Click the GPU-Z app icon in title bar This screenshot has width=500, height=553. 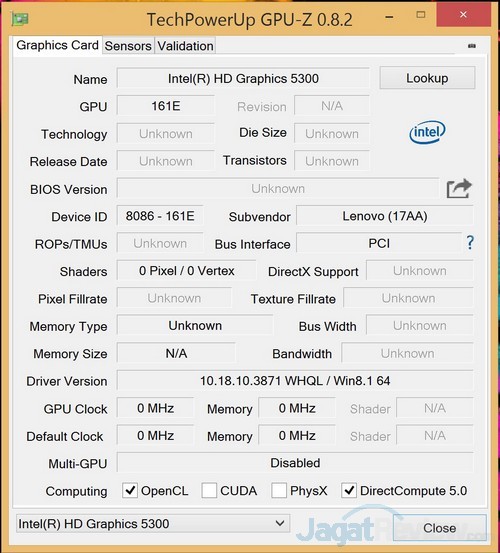point(20,18)
